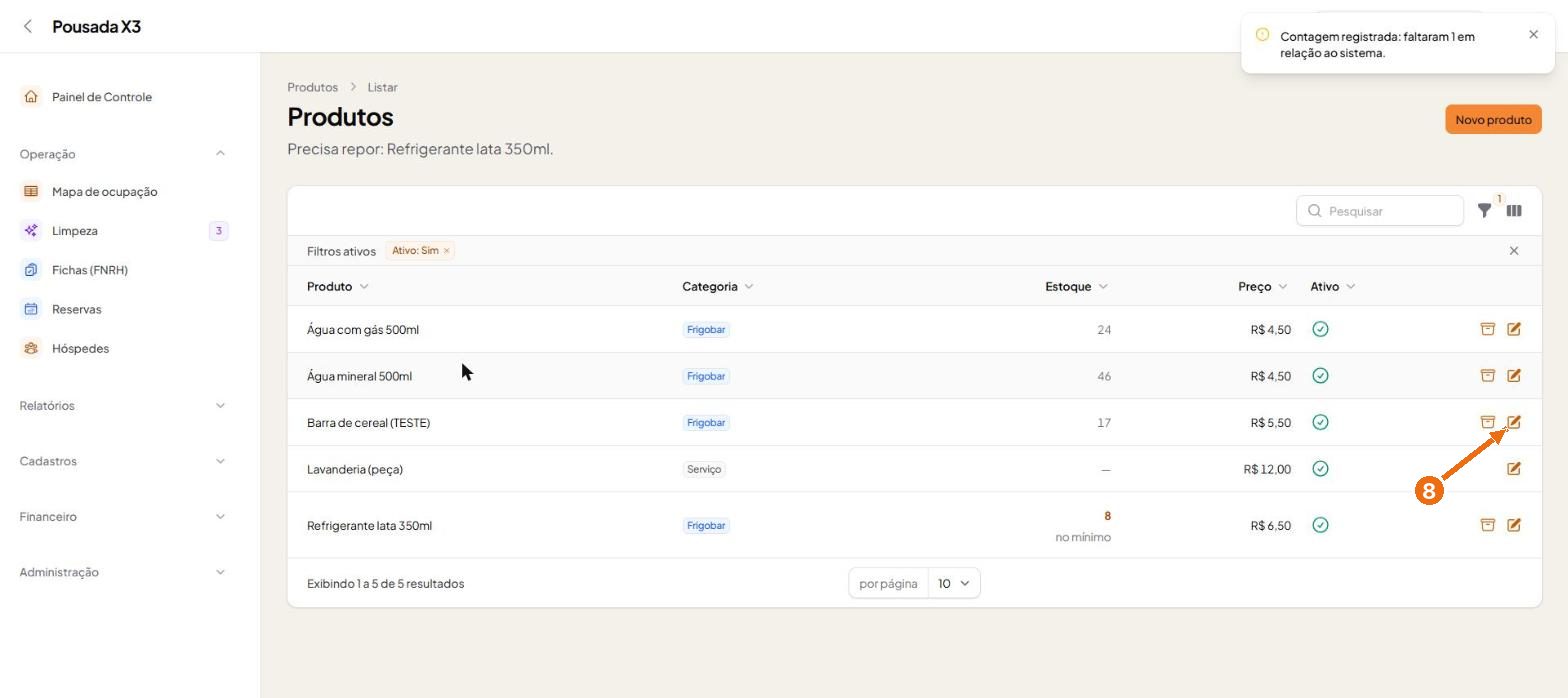Sort the table by Estoque column

[1077, 287]
